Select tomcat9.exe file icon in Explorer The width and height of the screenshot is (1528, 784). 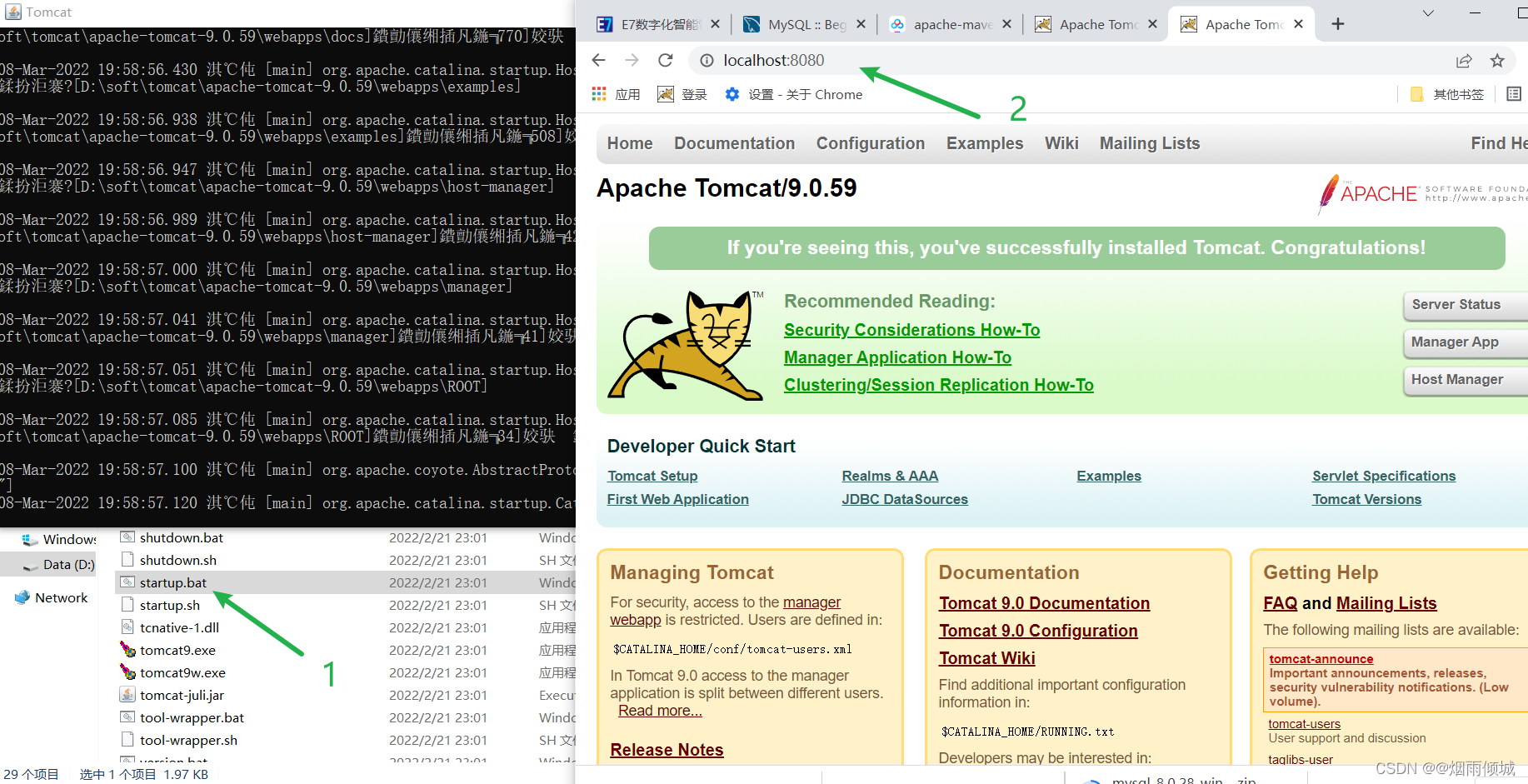[127, 649]
